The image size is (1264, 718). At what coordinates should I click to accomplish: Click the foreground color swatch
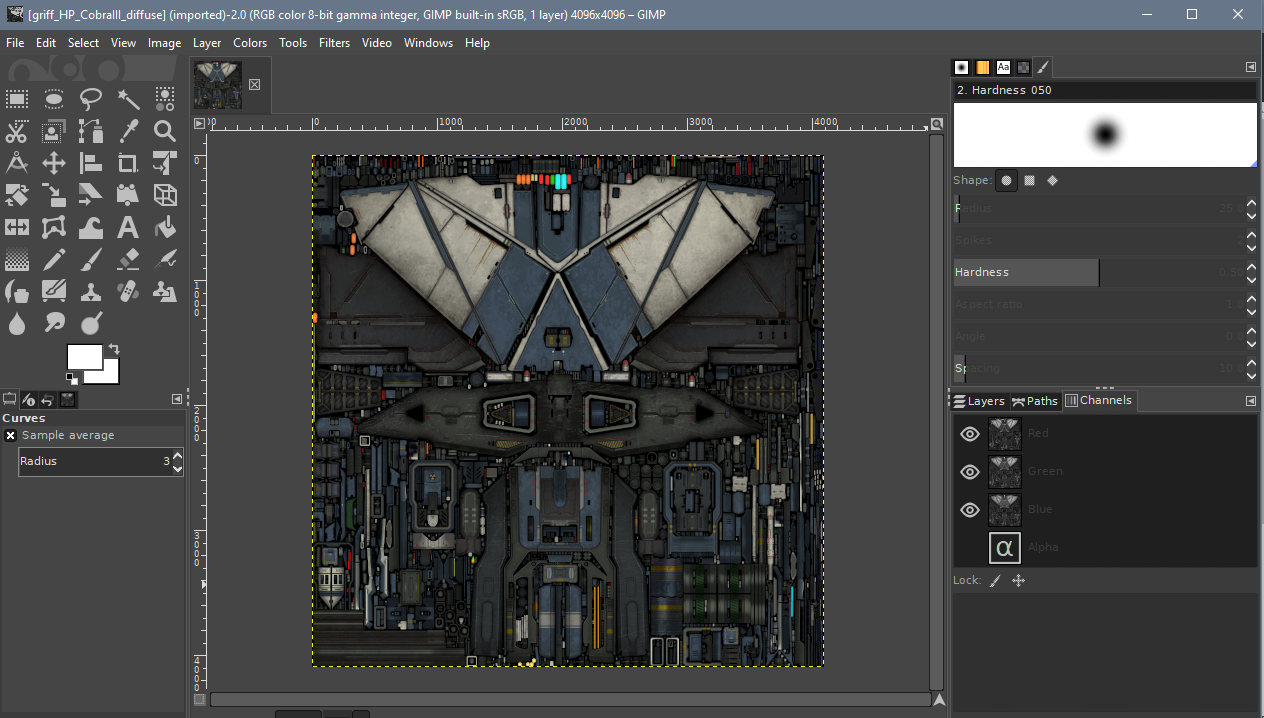84,356
